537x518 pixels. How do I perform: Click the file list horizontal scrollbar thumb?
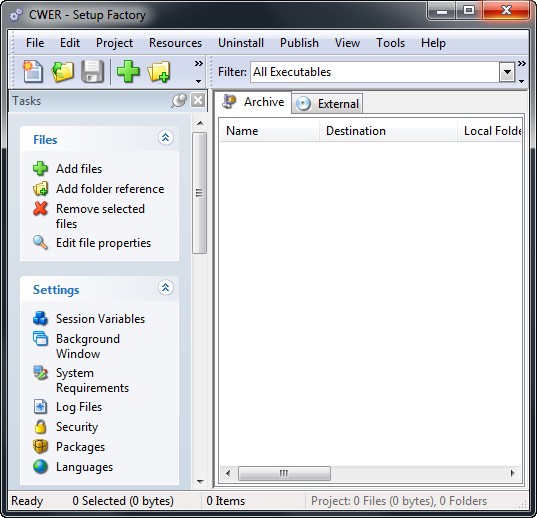click(x=284, y=473)
